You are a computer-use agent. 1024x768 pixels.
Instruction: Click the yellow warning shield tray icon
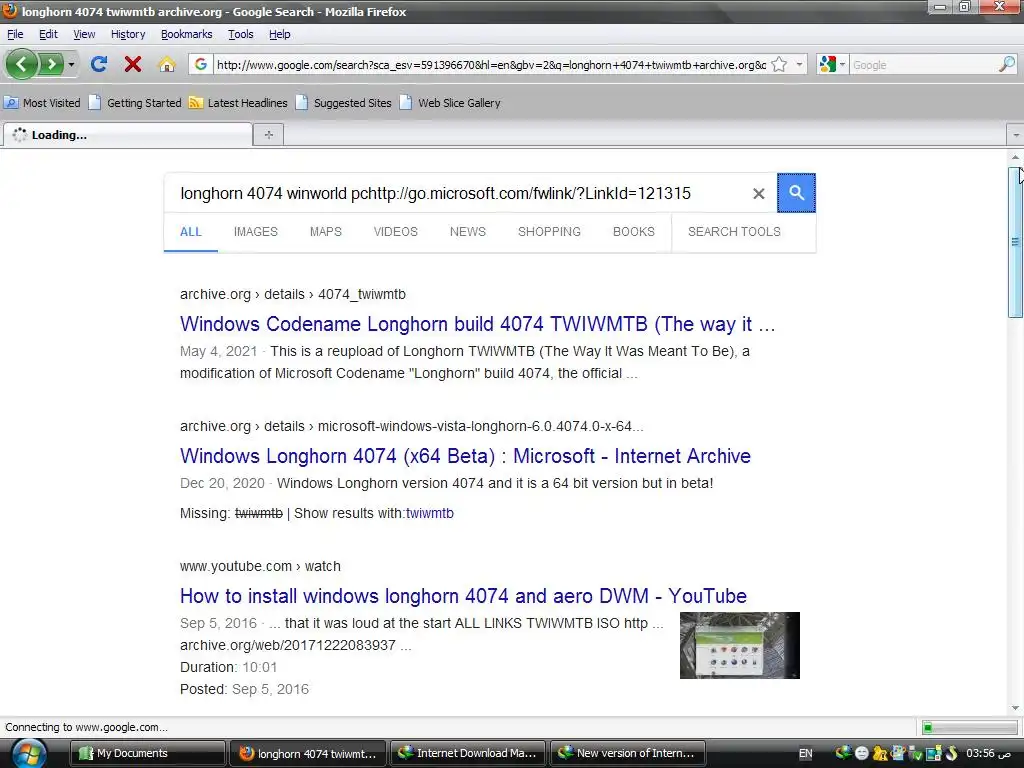pyautogui.click(x=880, y=754)
